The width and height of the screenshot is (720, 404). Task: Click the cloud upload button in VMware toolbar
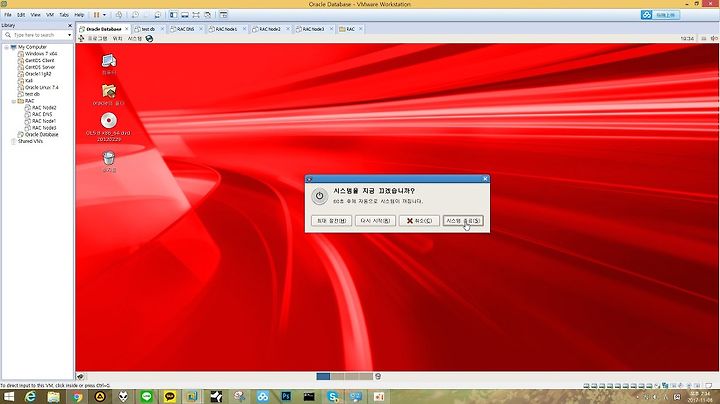click(660, 15)
